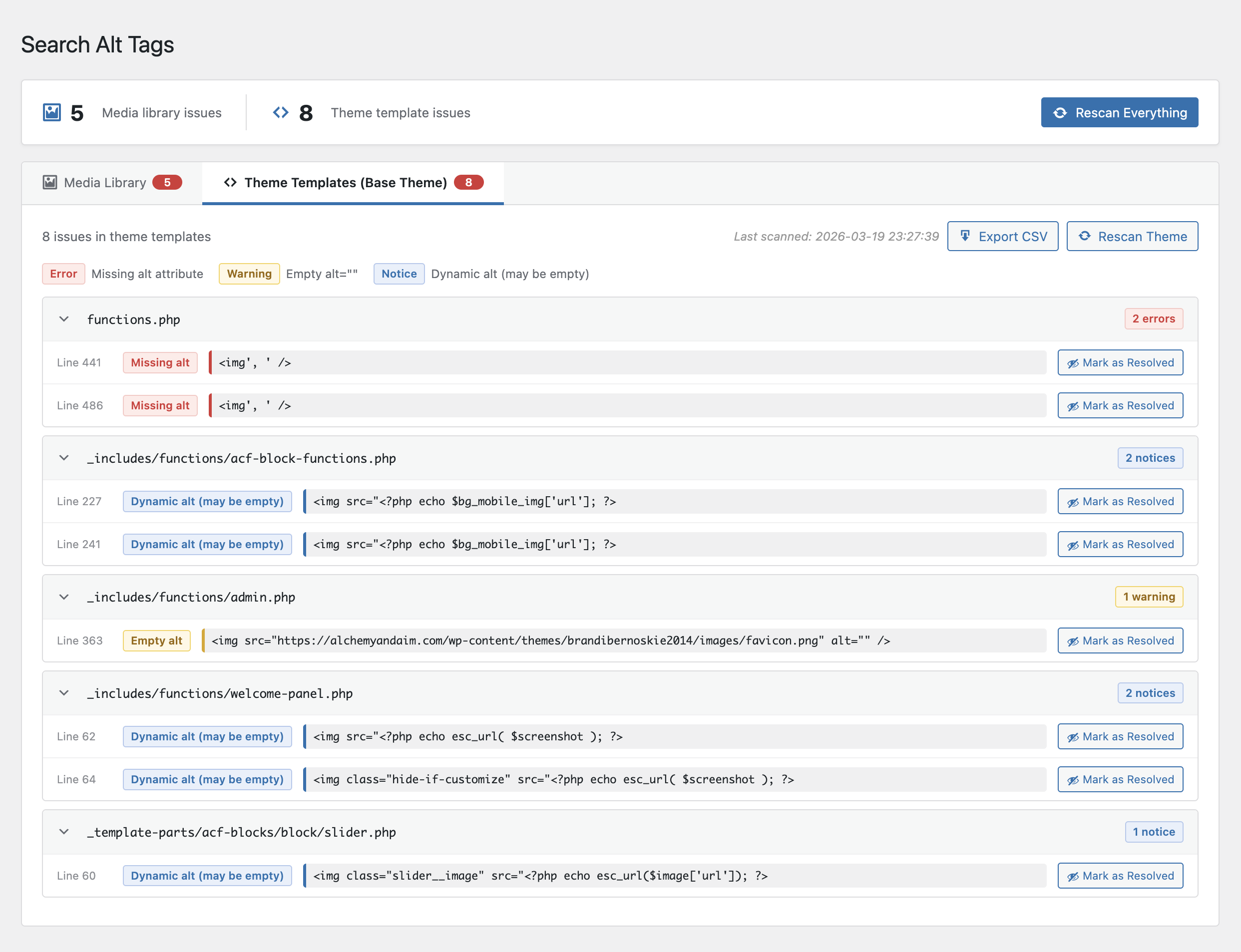
Task: Click the 1 warning badge on admin.php
Action: pos(1149,597)
